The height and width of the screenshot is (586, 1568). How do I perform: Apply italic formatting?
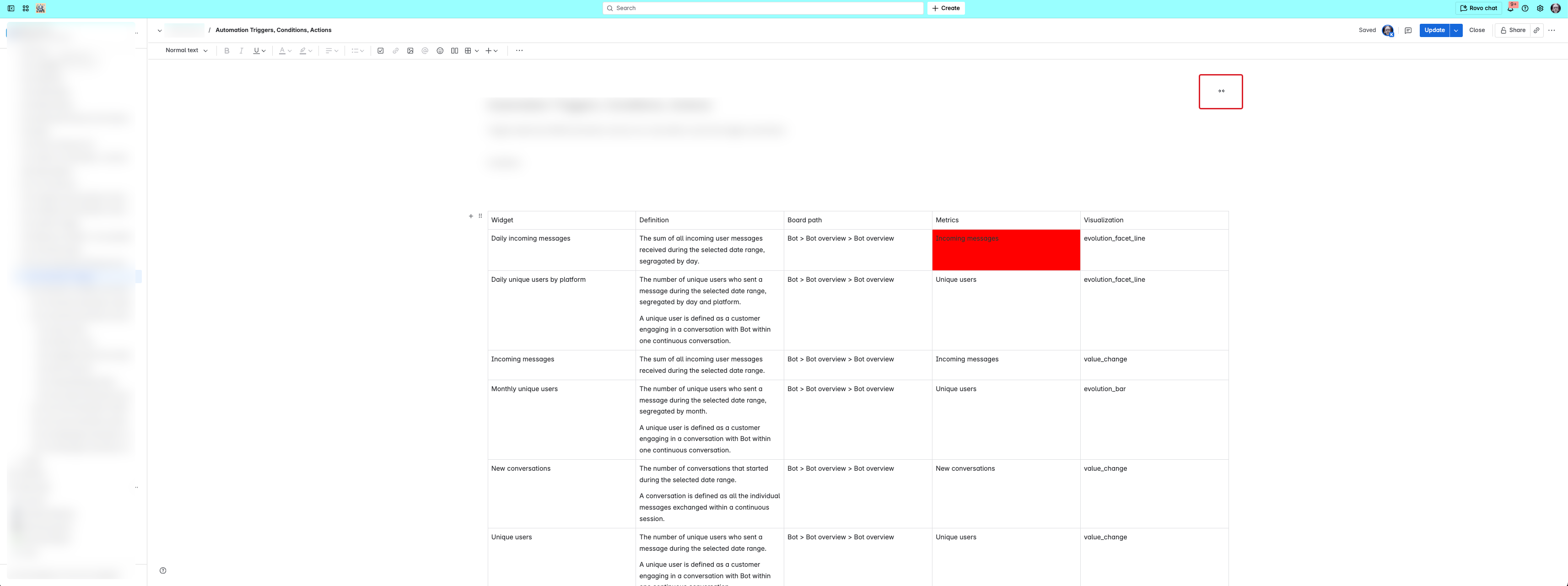tap(241, 50)
